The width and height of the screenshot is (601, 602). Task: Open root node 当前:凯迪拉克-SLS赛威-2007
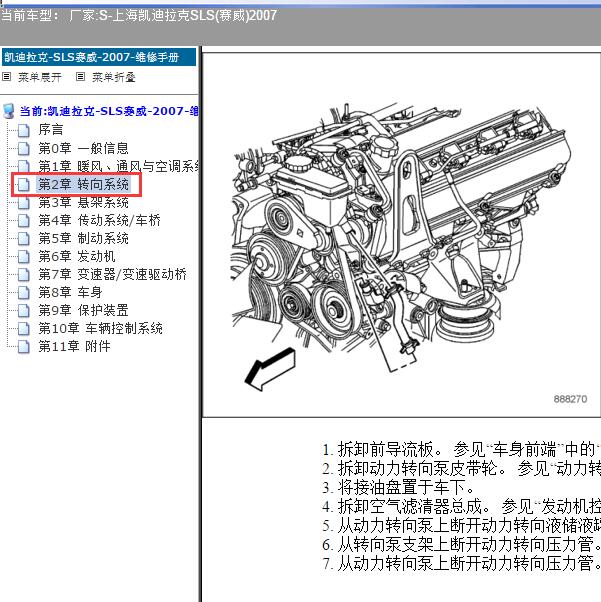coord(109,111)
